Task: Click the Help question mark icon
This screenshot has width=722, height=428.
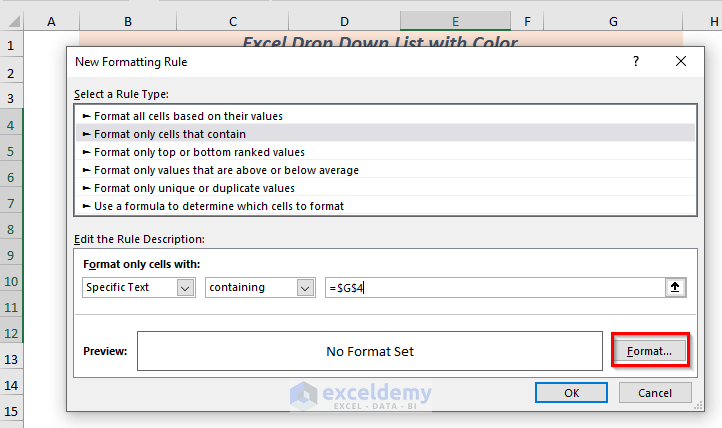Action: pos(636,62)
